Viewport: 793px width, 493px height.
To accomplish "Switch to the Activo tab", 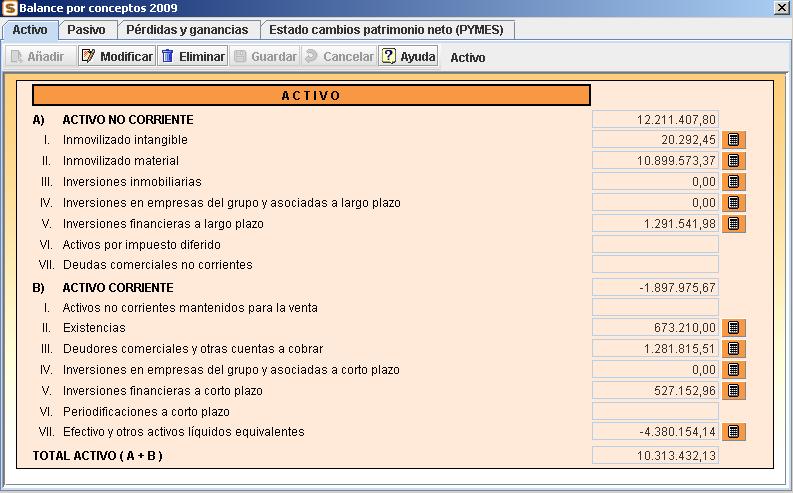I will 30,30.
